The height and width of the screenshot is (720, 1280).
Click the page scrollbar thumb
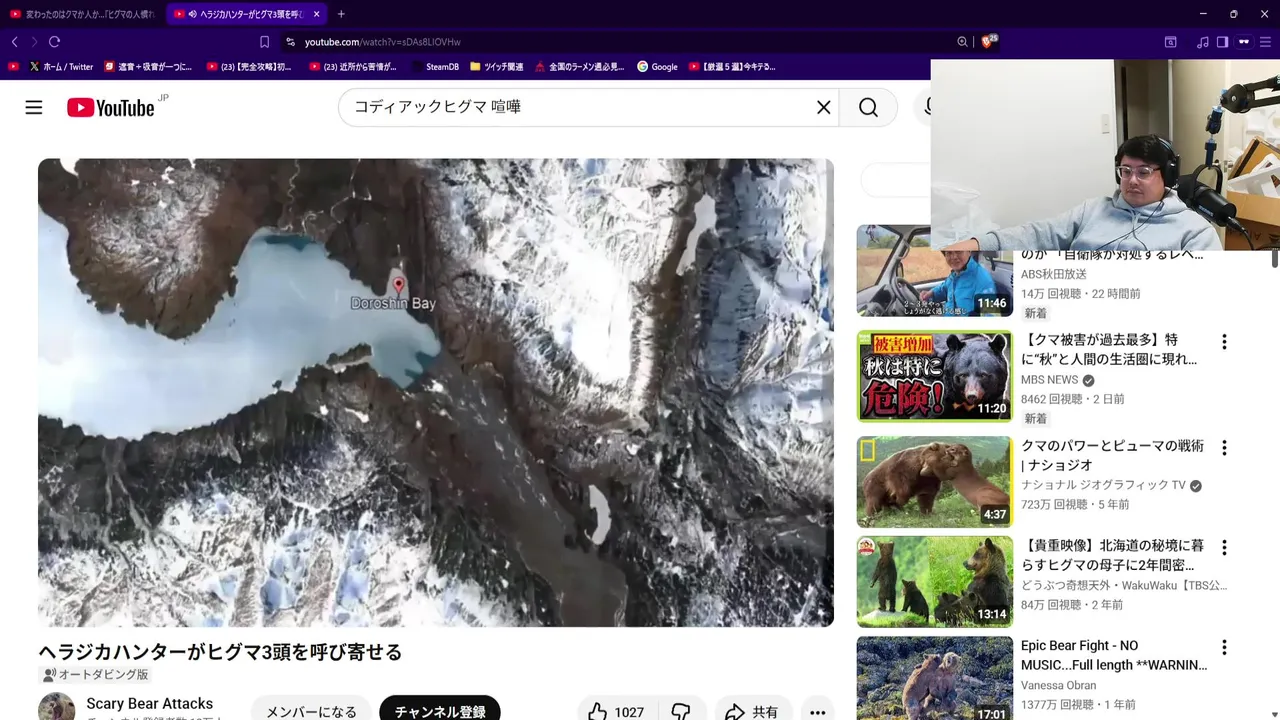pyautogui.click(x=1275, y=258)
